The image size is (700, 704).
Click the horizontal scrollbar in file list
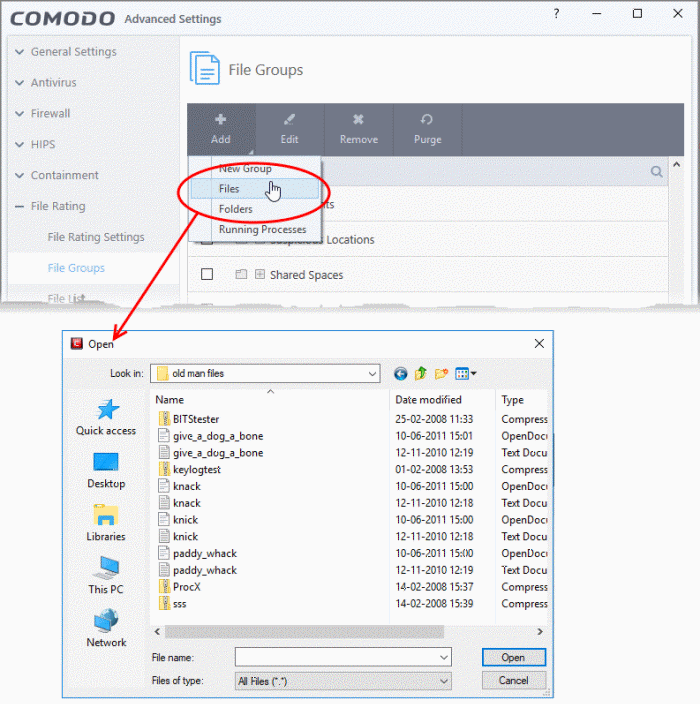(304, 632)
